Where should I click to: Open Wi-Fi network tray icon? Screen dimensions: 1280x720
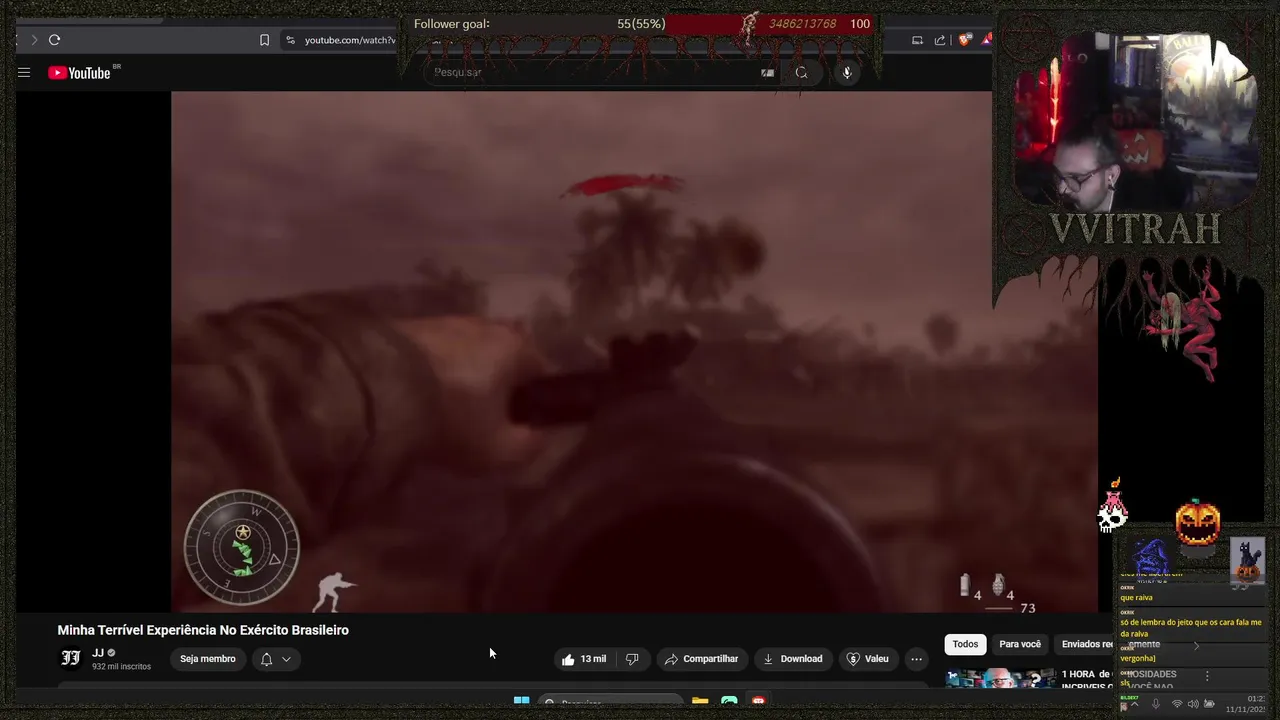(x=1177, y=704)
